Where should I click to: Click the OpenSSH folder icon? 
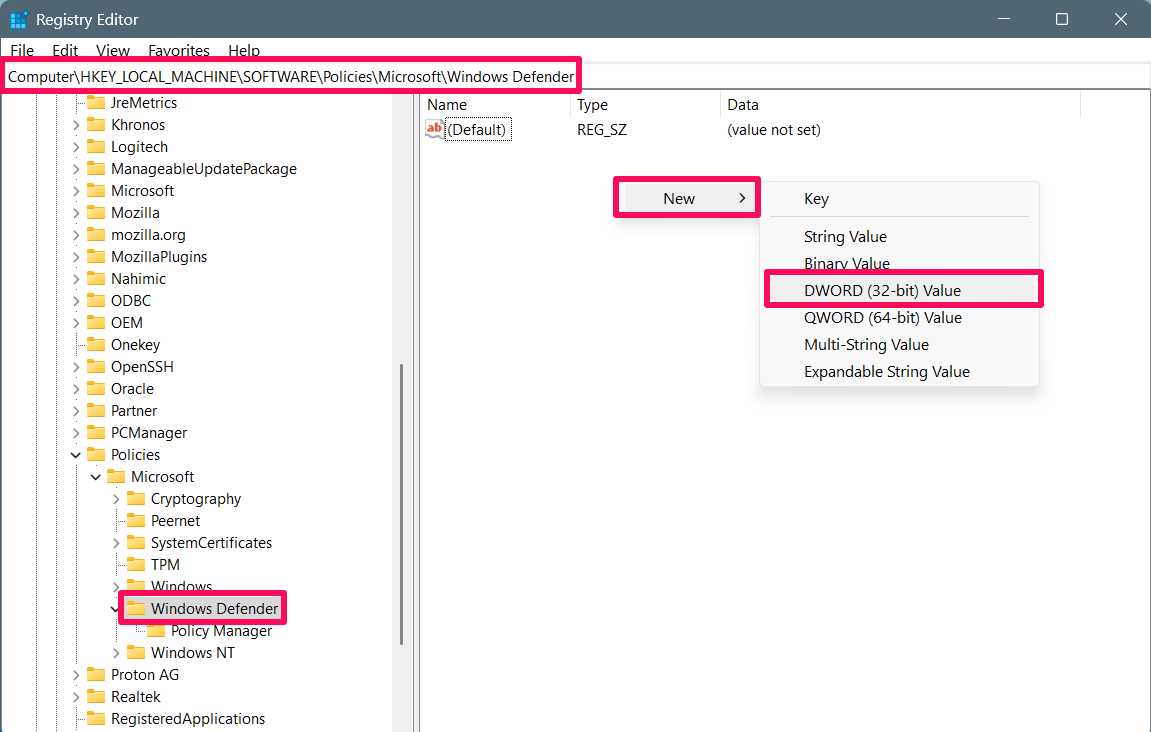coord(96,367)
